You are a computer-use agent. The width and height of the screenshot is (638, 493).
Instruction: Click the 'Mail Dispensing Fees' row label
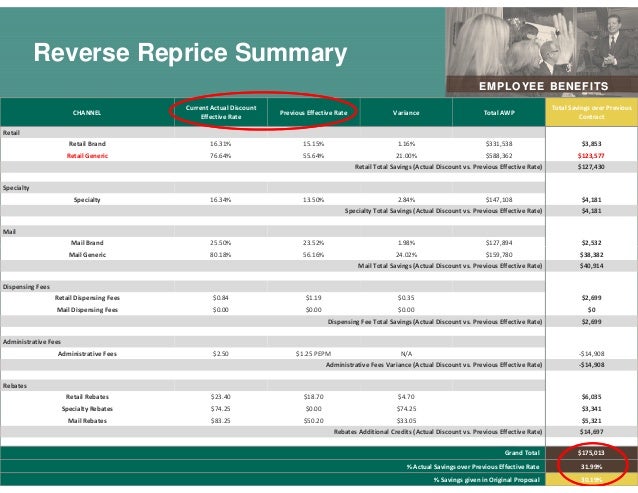pyautogui.click(x=87, y=310)
